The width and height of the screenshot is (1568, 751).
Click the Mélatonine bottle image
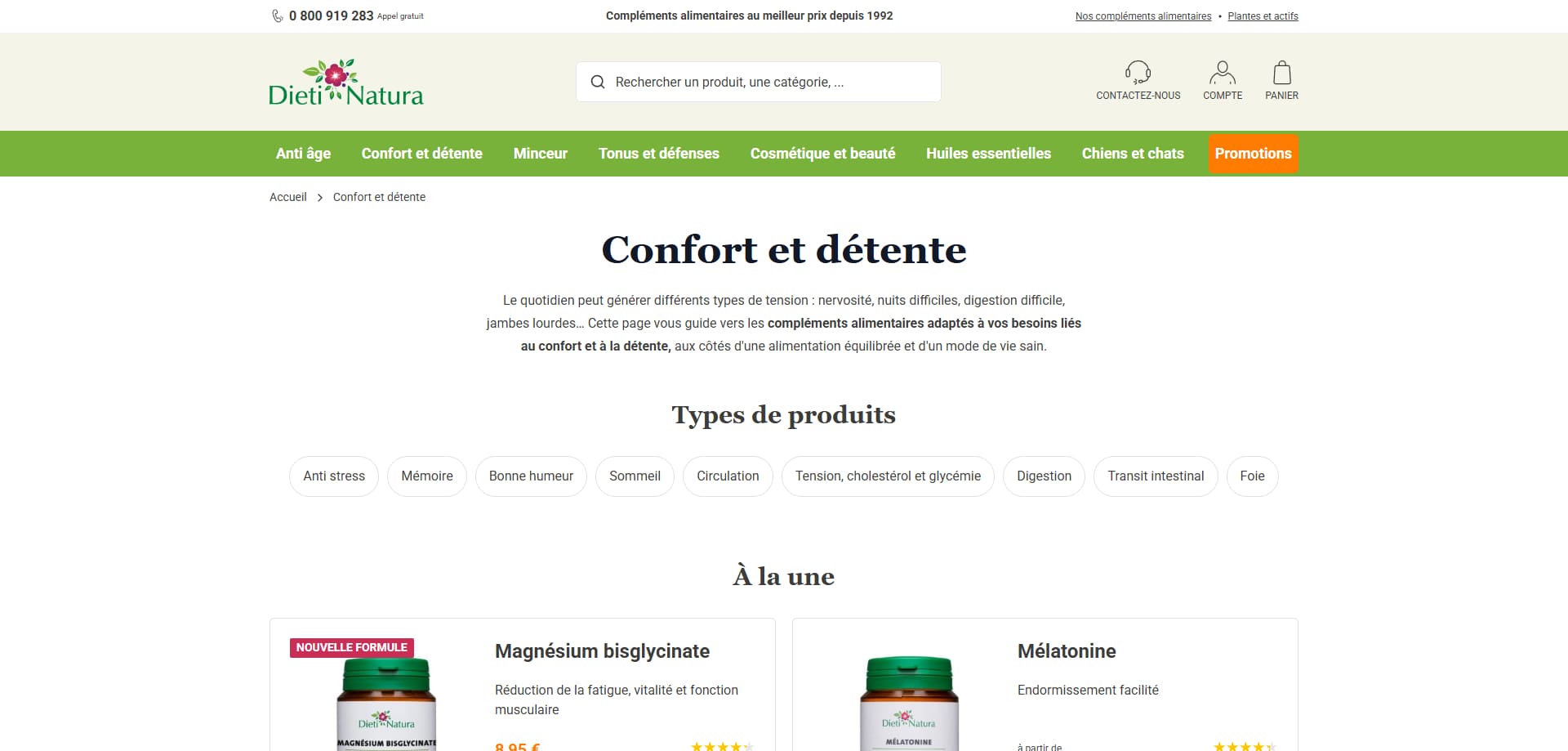pyautogui.click(x=909, y=704)
